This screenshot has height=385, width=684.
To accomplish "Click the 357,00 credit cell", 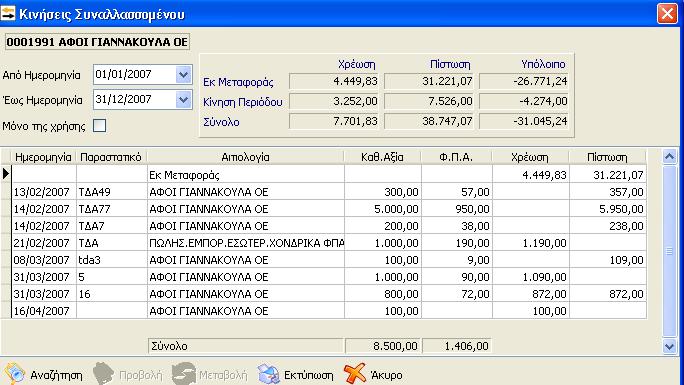I will coord(608,192).
